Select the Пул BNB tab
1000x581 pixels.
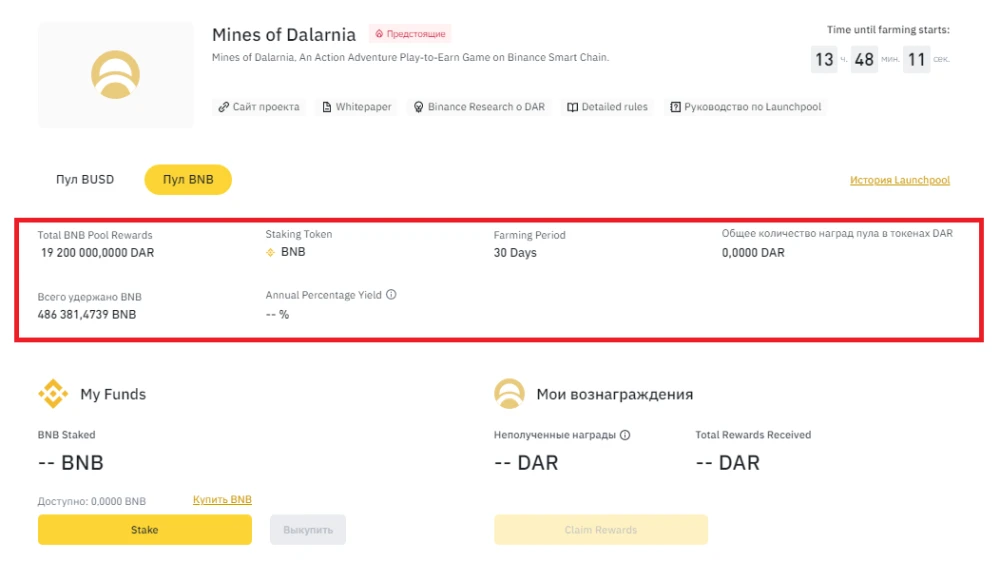pyautogui.click(x=188, y=180)
